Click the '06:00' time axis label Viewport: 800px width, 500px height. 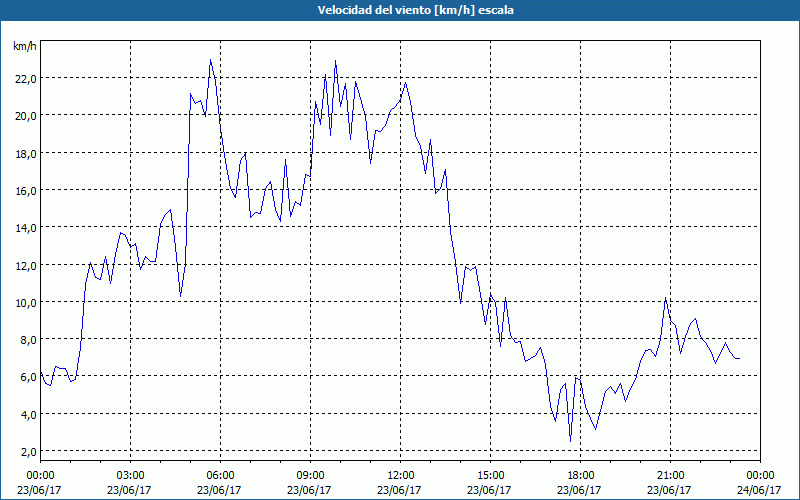[x=220, y=476]
